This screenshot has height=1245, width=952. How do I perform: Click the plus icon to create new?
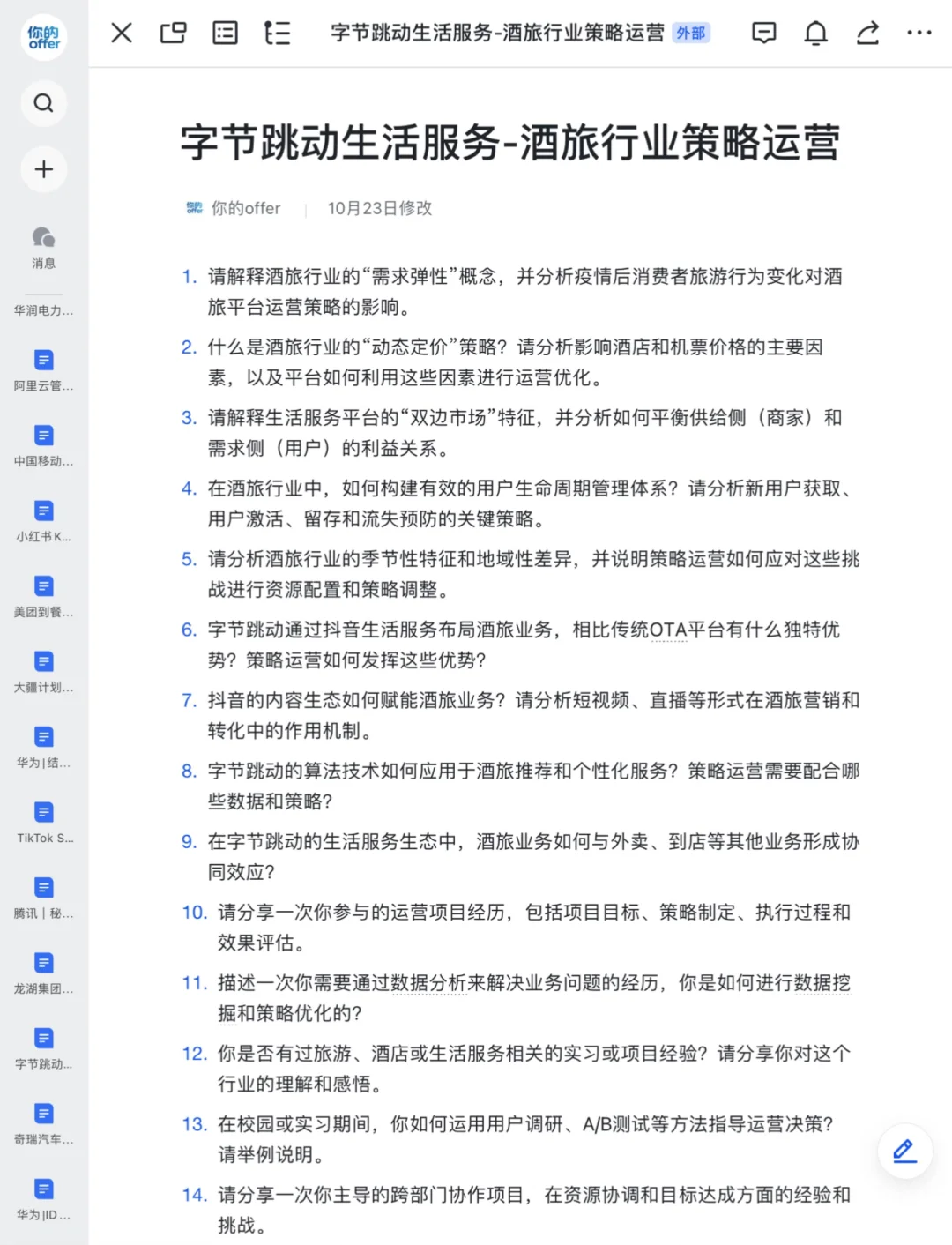point(44,169)
